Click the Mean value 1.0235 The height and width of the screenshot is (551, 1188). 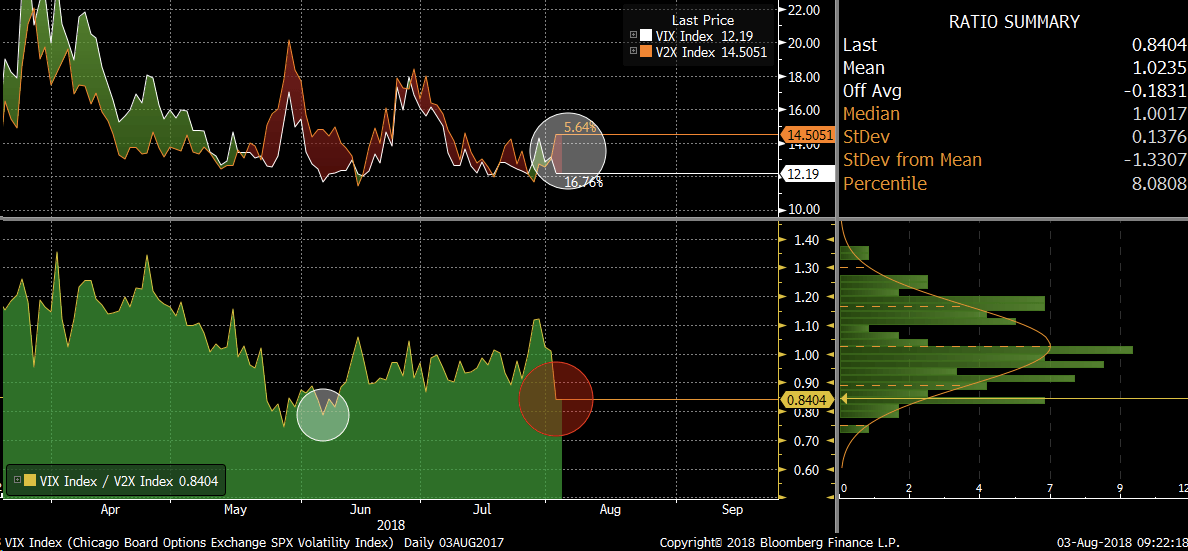click(x=1159, y=68)
